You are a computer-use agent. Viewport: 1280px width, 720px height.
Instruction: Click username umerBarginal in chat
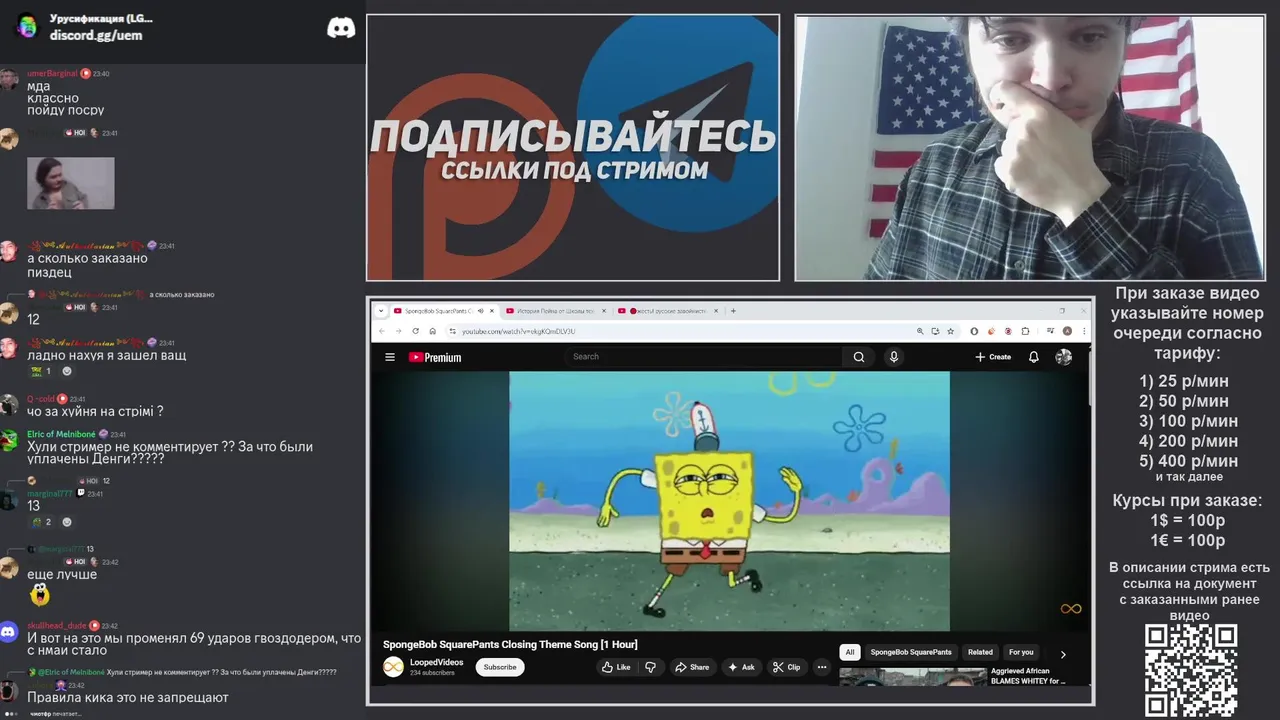[52, 73]
